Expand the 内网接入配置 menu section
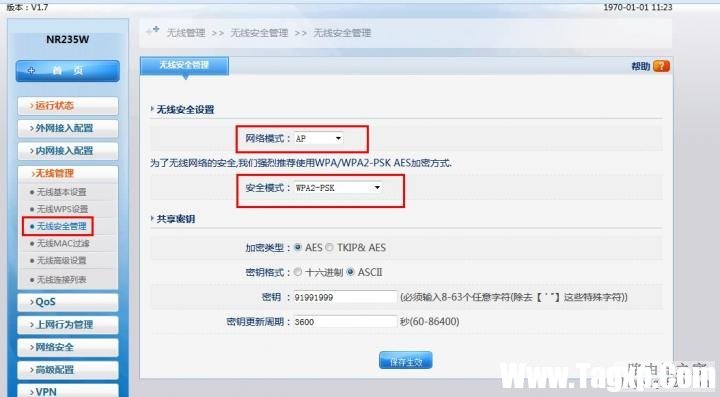Viewport: 720px width, 397px height. (x=68, y=151)
